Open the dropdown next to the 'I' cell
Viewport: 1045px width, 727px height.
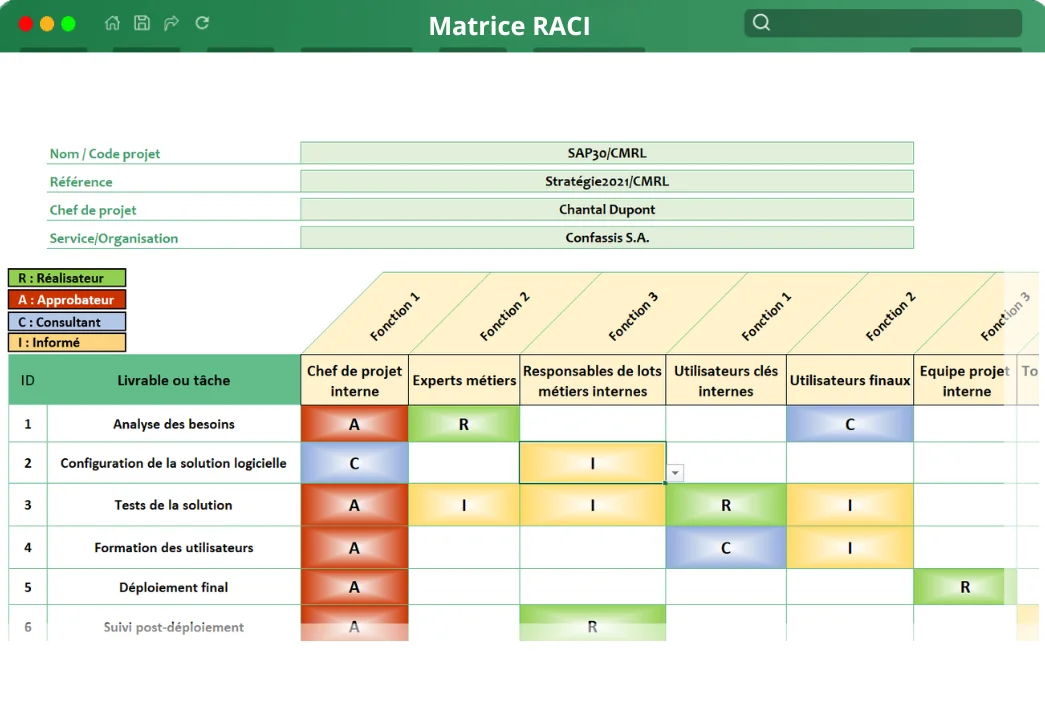click(673, 471)
